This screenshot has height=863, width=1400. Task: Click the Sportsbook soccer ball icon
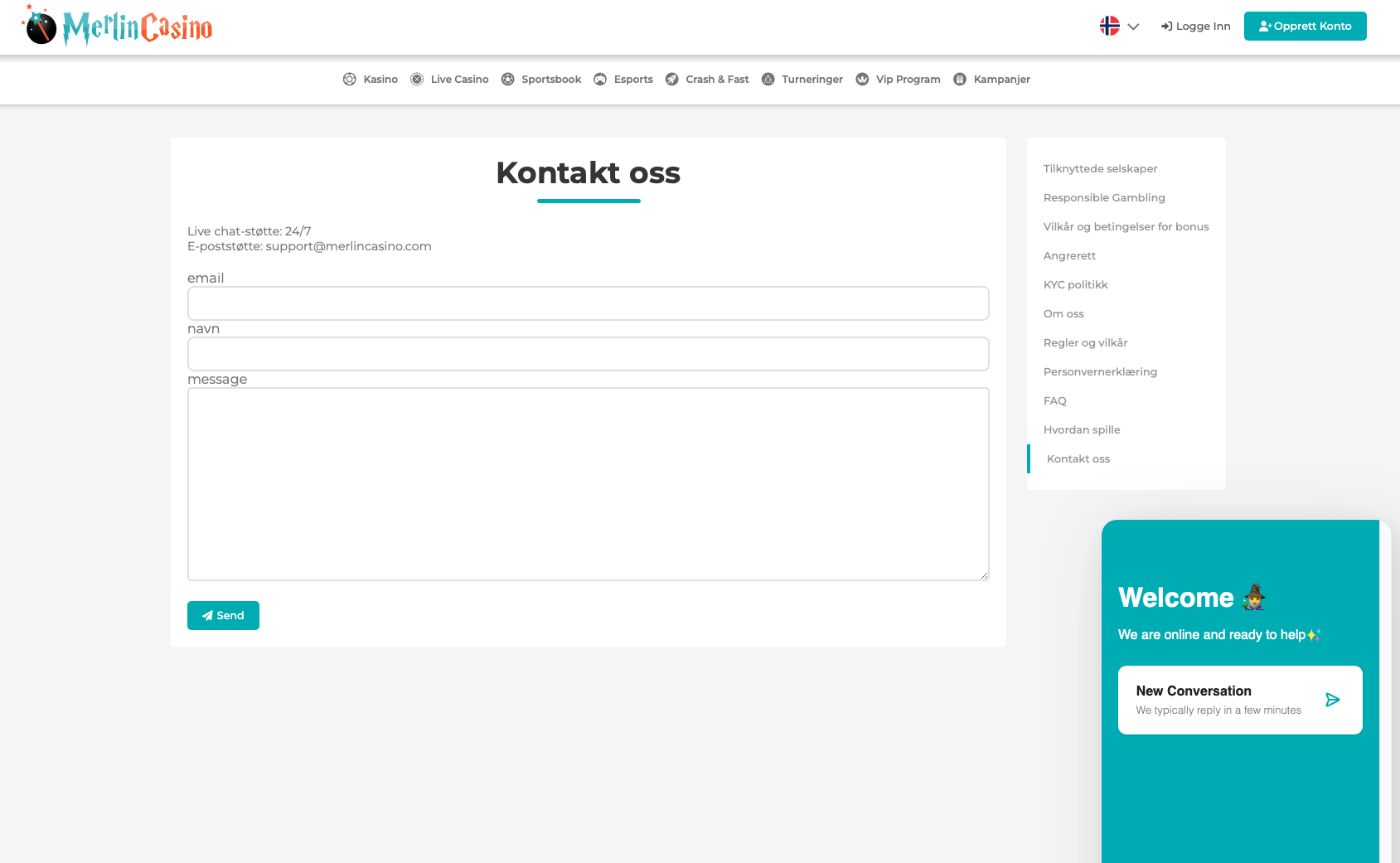pyautogui.click(x=508, y=80)
